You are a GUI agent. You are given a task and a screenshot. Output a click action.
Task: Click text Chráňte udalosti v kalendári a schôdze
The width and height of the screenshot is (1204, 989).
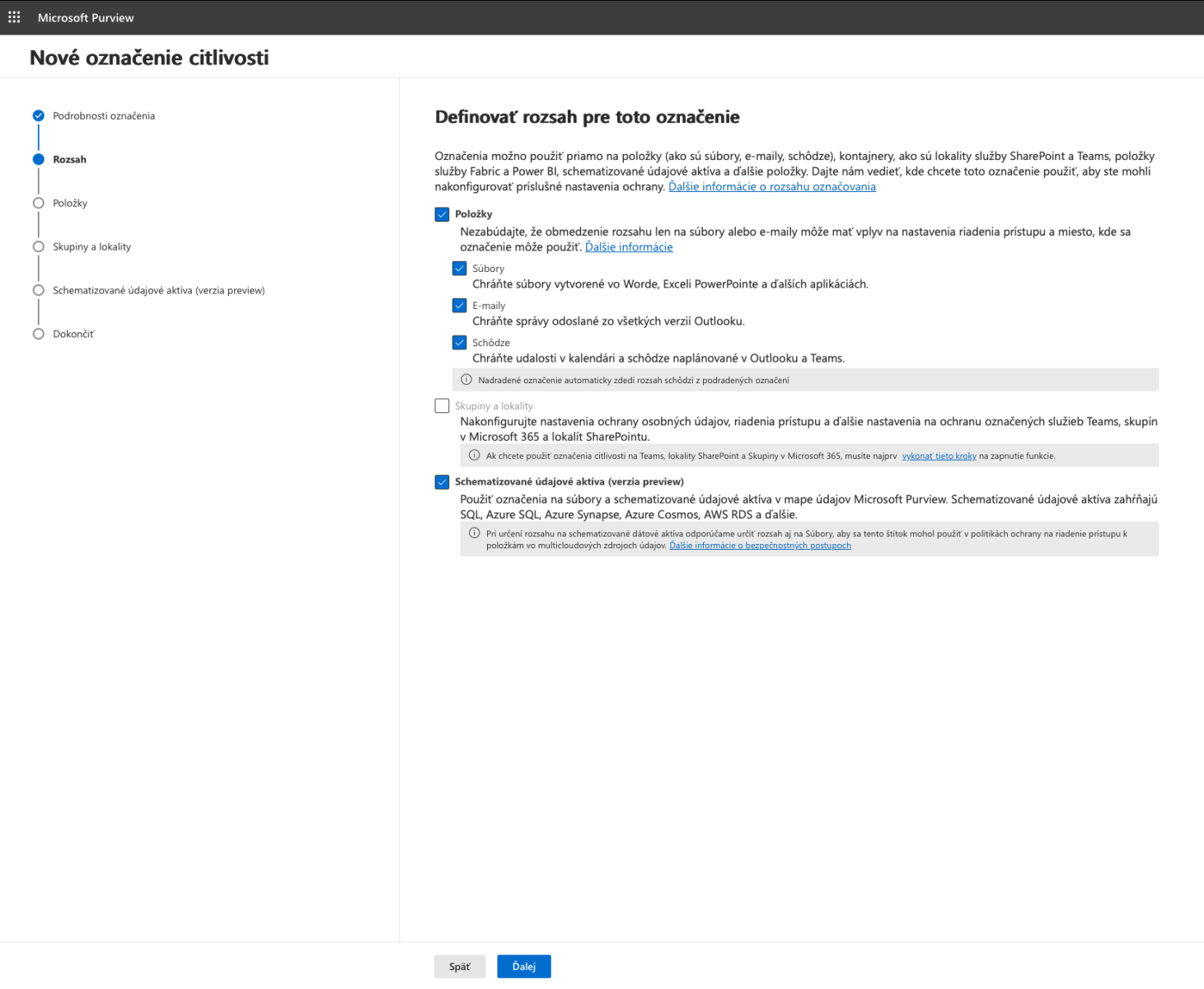click(658, 359)
